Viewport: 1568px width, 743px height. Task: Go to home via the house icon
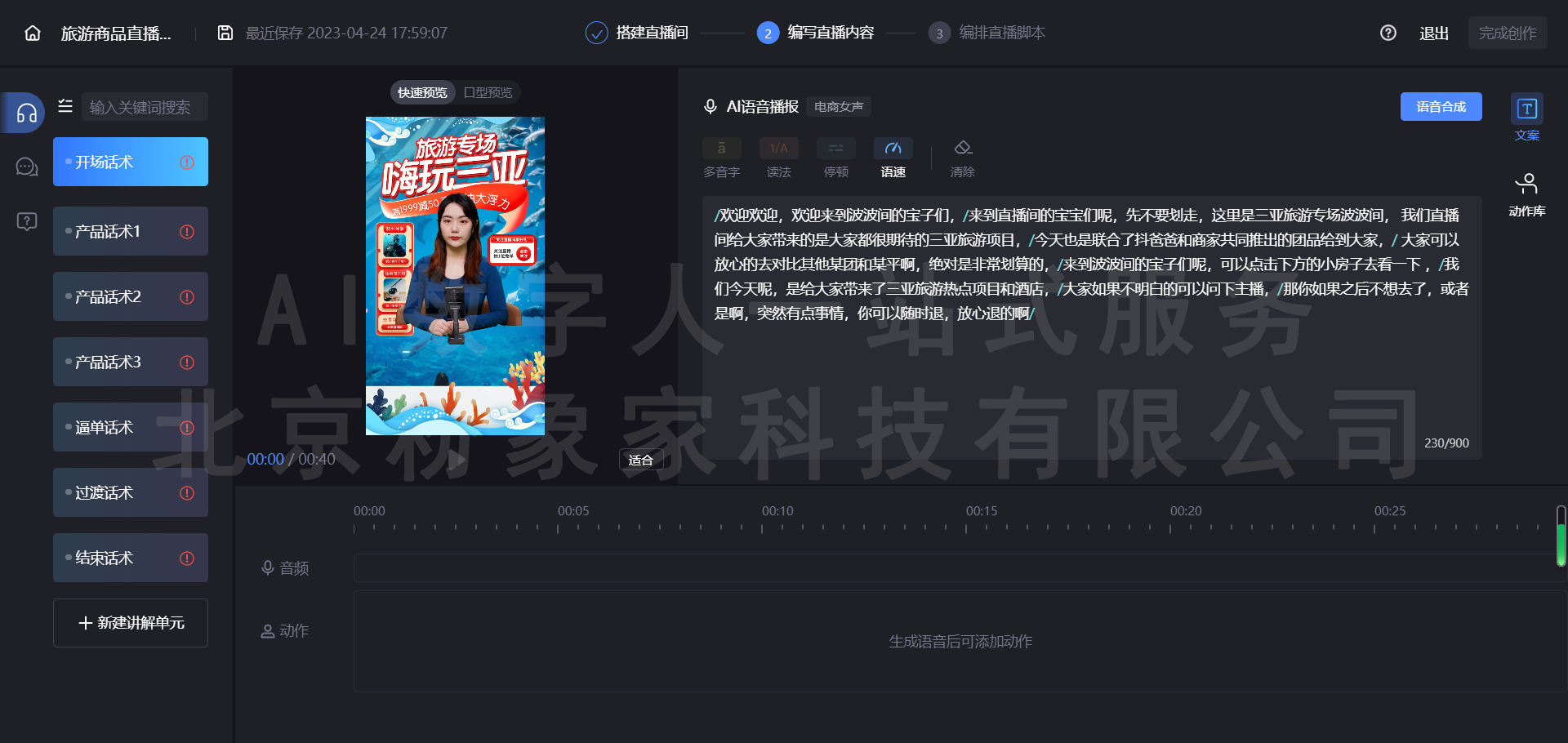[31, 33]
